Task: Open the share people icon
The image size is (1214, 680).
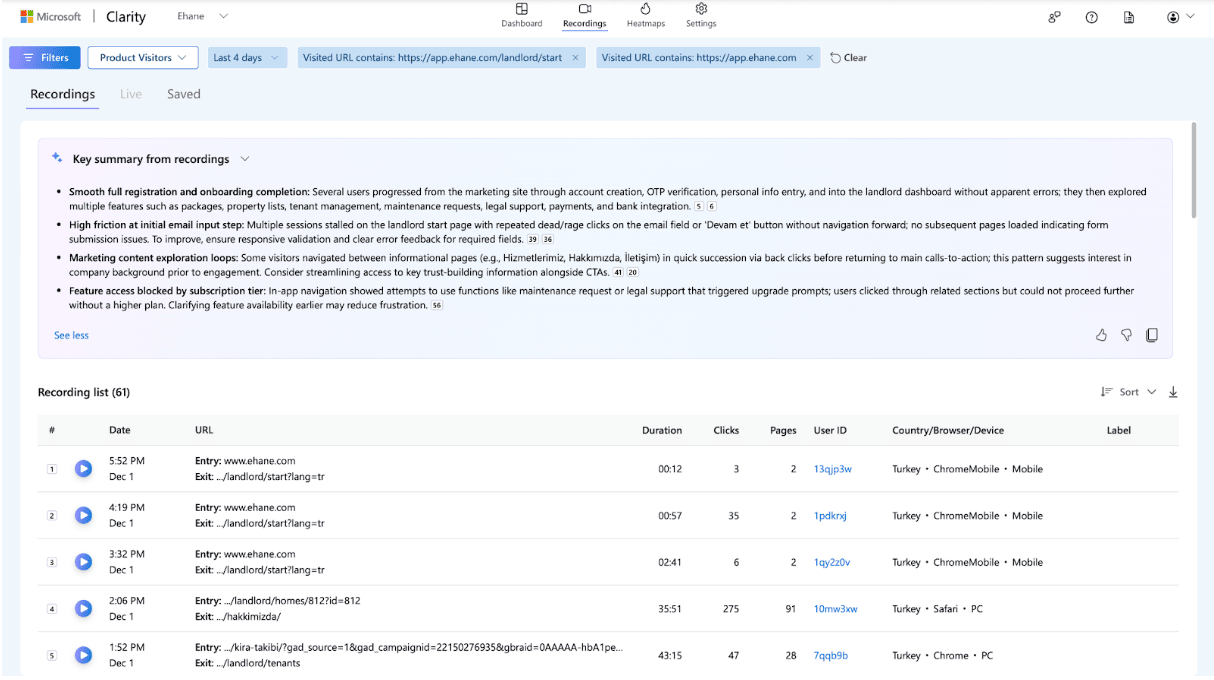Action: [x=1054, y=17]
